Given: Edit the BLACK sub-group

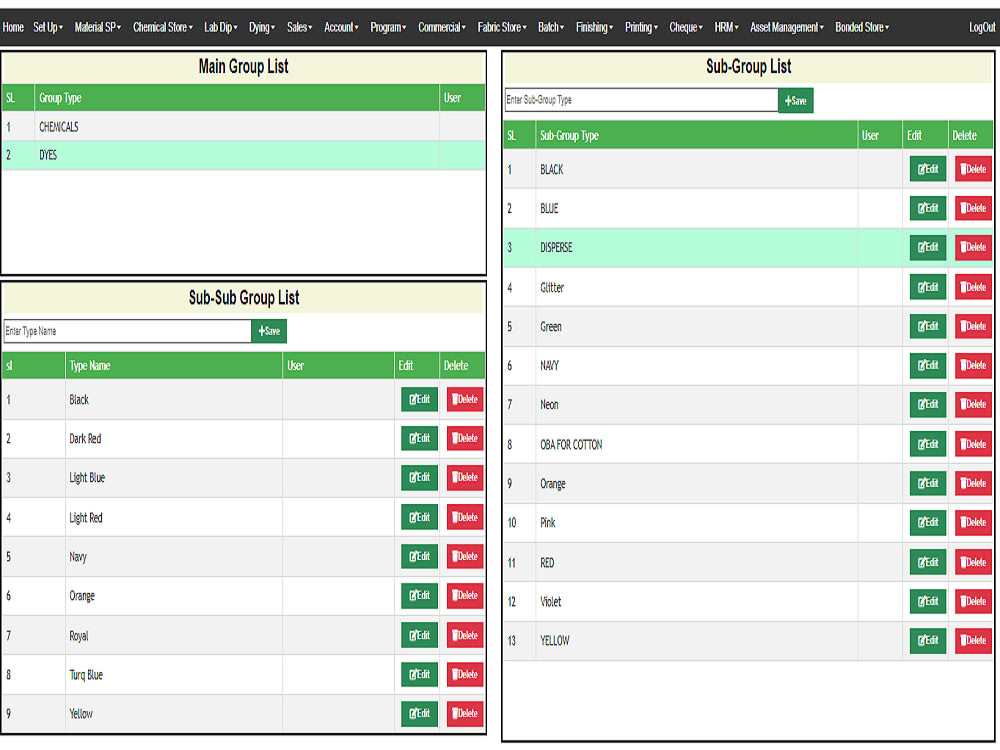Looking at the screenshot, I should click(928, 169).
